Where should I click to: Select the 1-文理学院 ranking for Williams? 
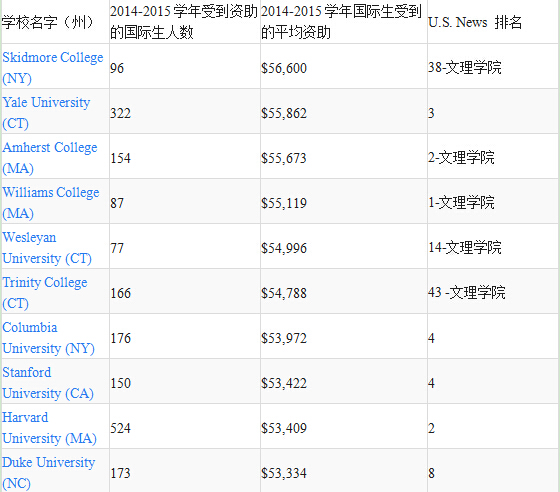[461, 202]
